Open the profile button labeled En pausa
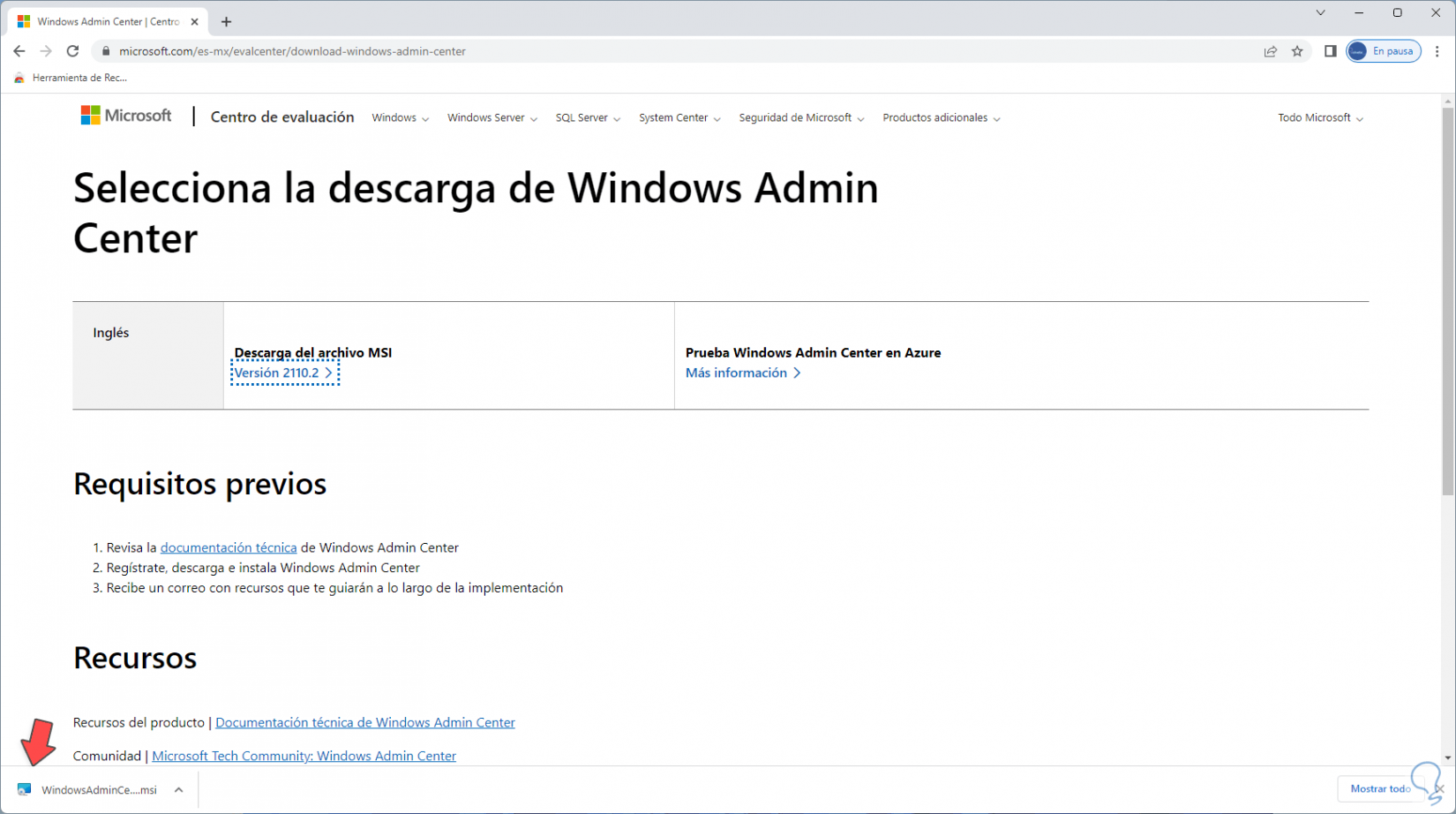This screenshot has width=1456, height=814. 1384,51
